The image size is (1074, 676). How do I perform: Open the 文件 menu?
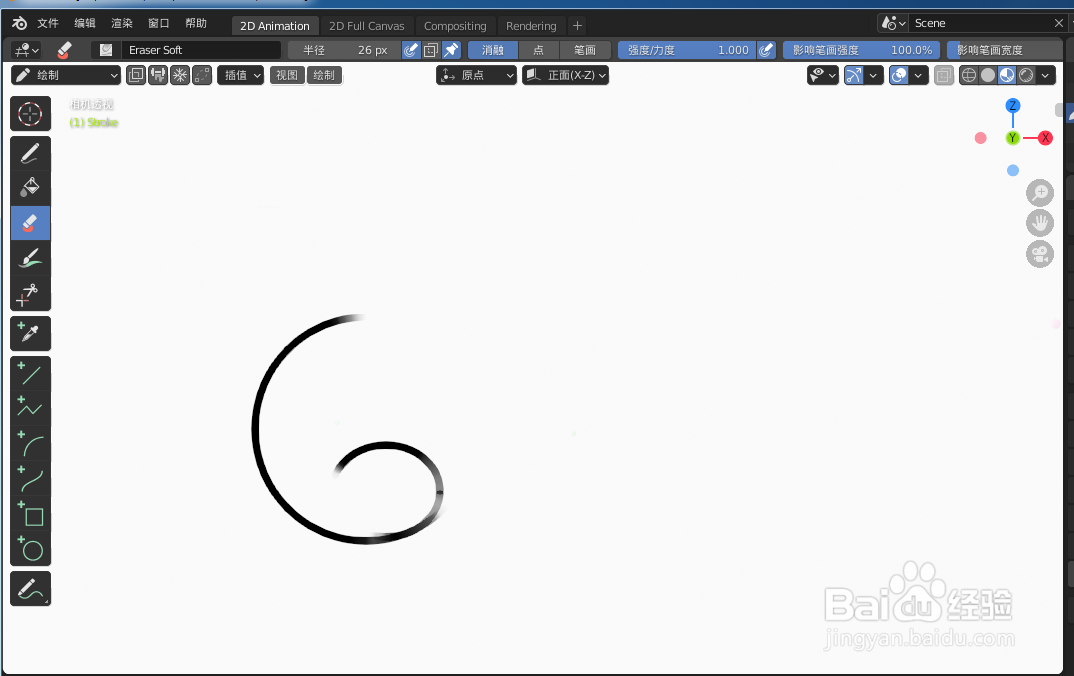(48, 23)
